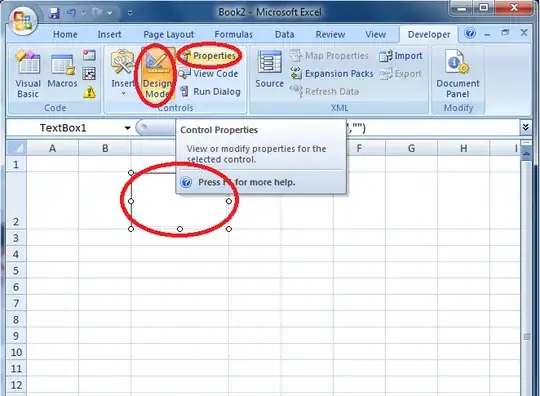Close the workbook window in ribbon
The height and width of the screenshot is (396, 540).
[x=524, y=33]
